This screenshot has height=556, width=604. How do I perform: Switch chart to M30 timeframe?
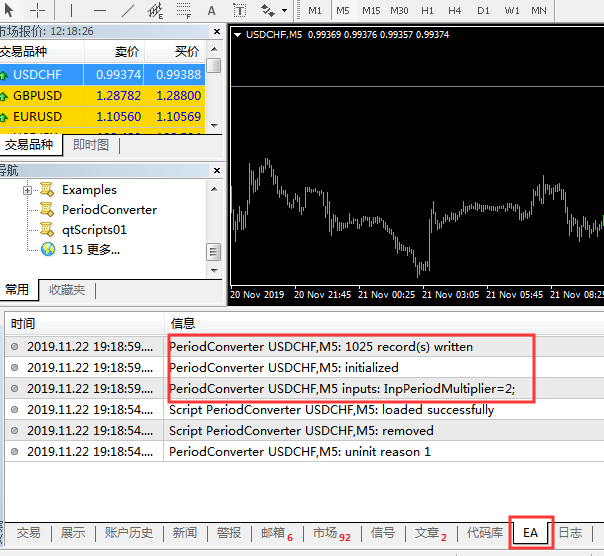tap(399, 10)
